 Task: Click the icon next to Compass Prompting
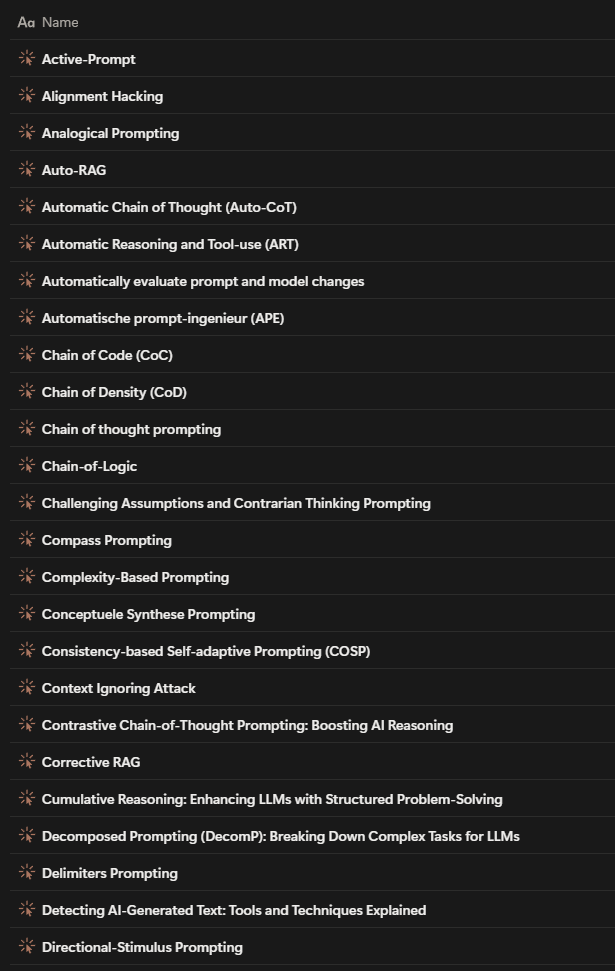click(x=27, y=540)
